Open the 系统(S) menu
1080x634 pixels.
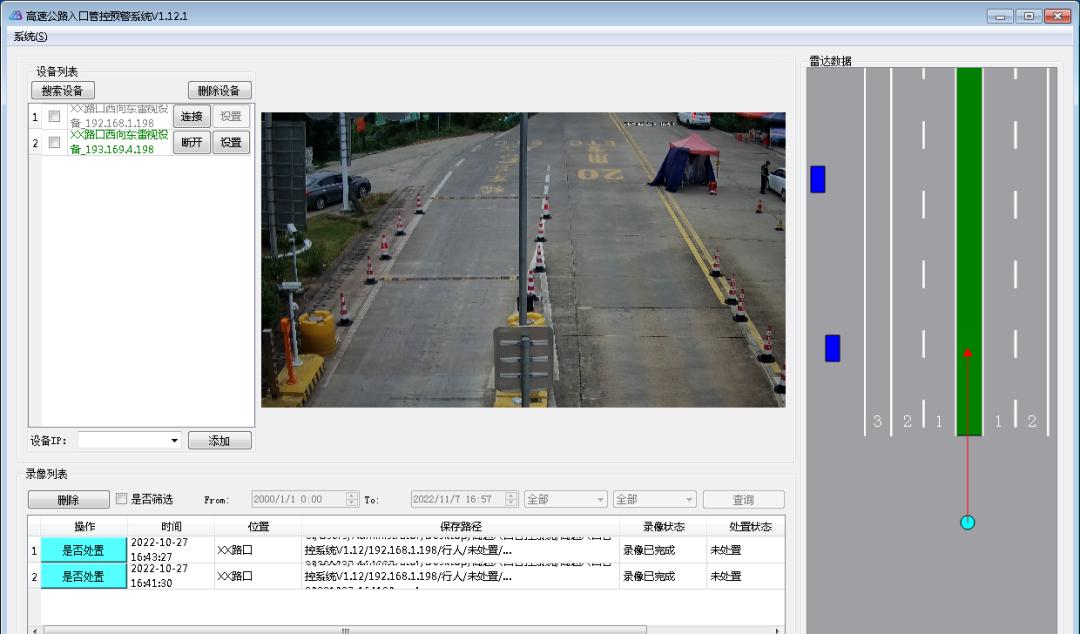click(x=31, y=37)
